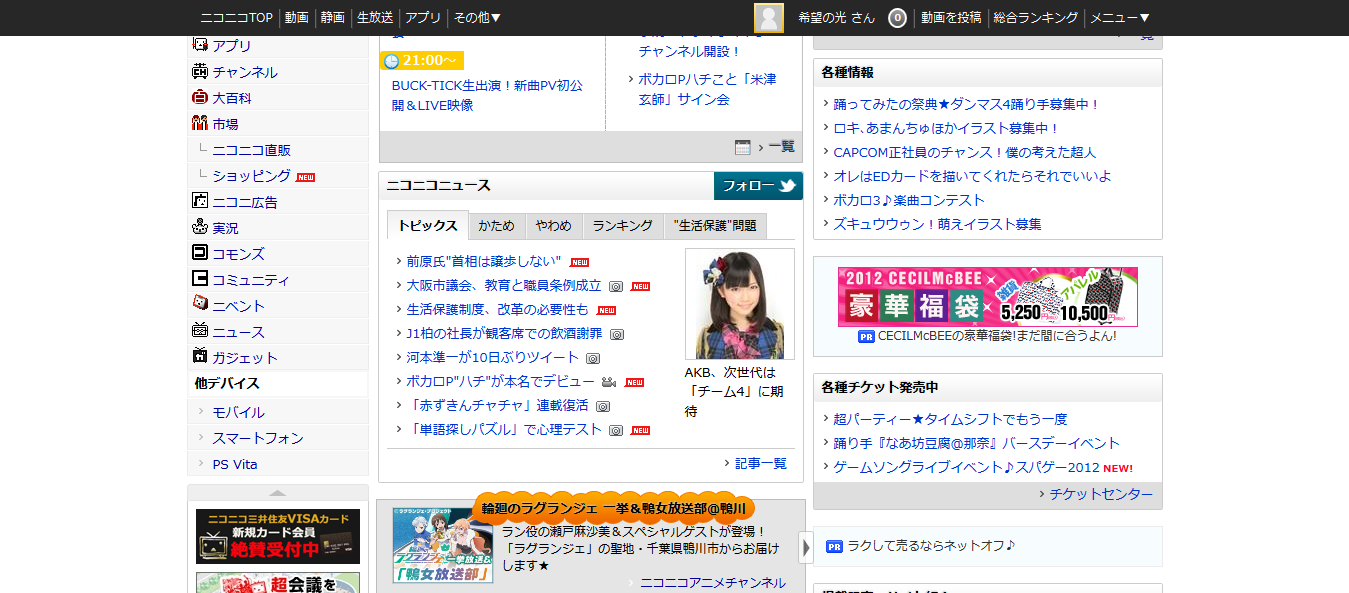Open ボカロPハチこと「米津玄師」サイン会 link

click(708, 89)
